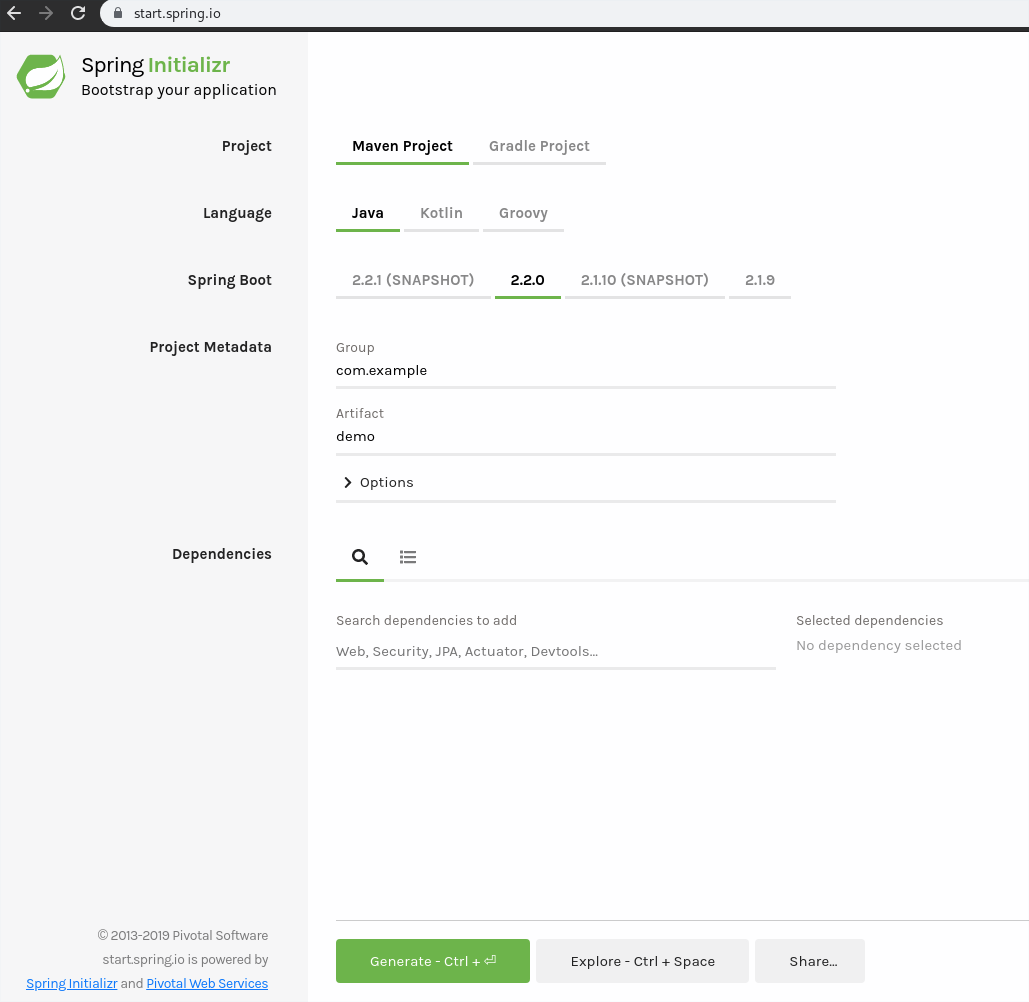Click the padlock icon in address bar

[x=117, y=14]
